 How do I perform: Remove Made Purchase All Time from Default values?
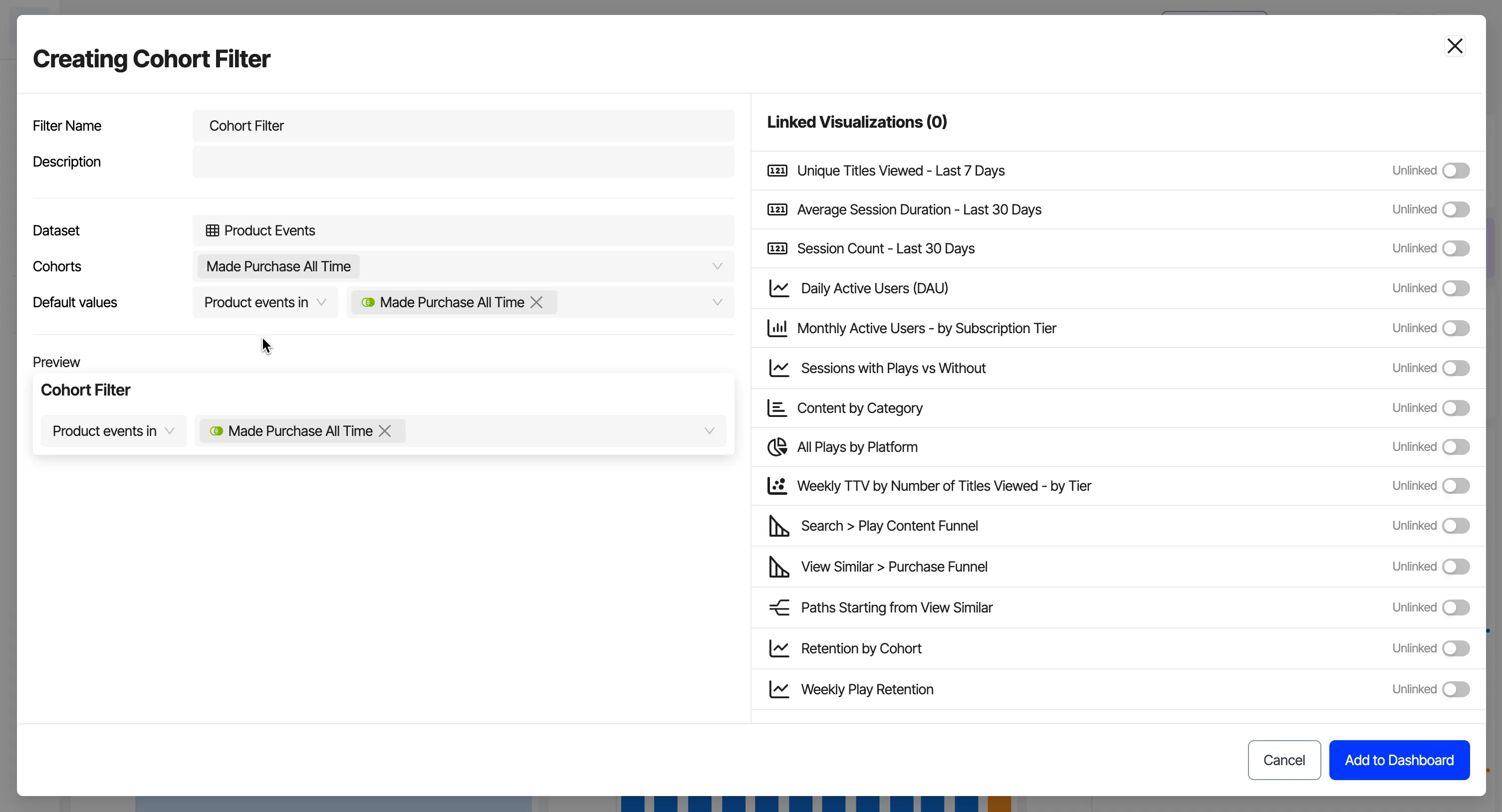(536, 303)
